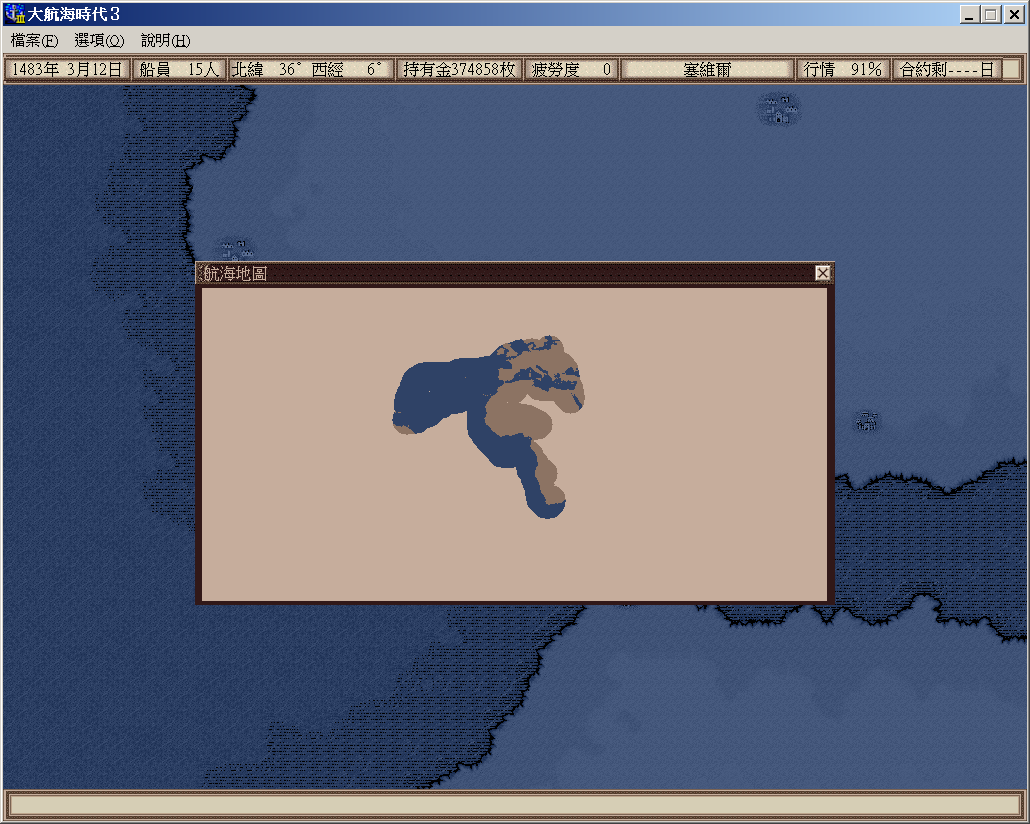The width and height of the screenshot is (1030, 824).
Task: Click the 疲勞度 fatigue indicator
Action: click(571, 69)
